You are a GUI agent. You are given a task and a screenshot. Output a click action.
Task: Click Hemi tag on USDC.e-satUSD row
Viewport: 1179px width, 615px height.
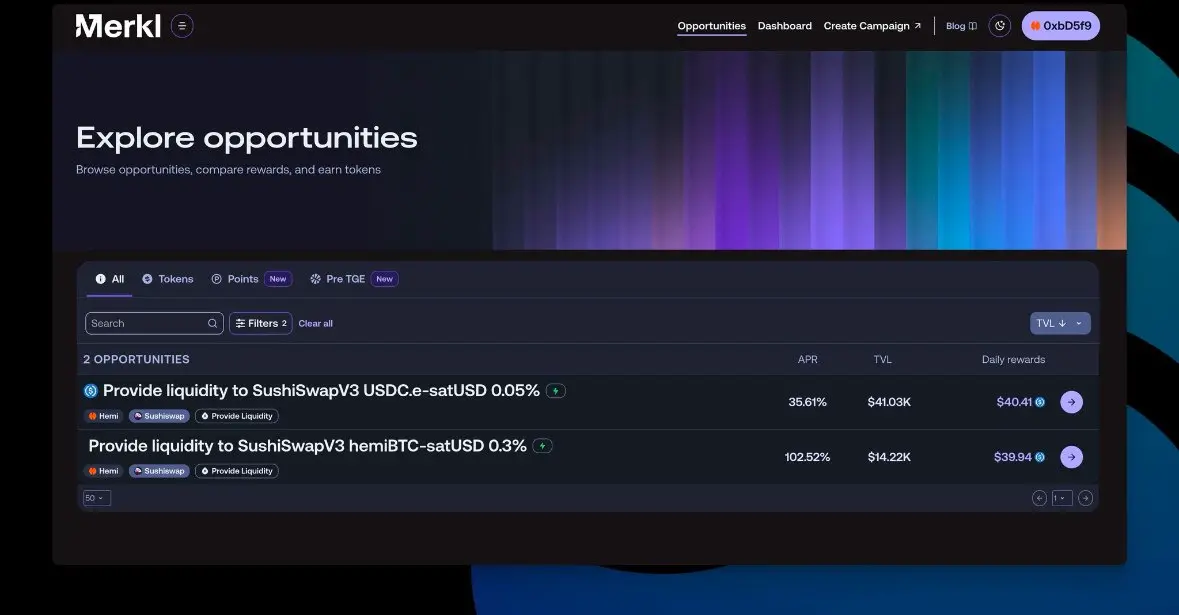(x=103, y=416)
